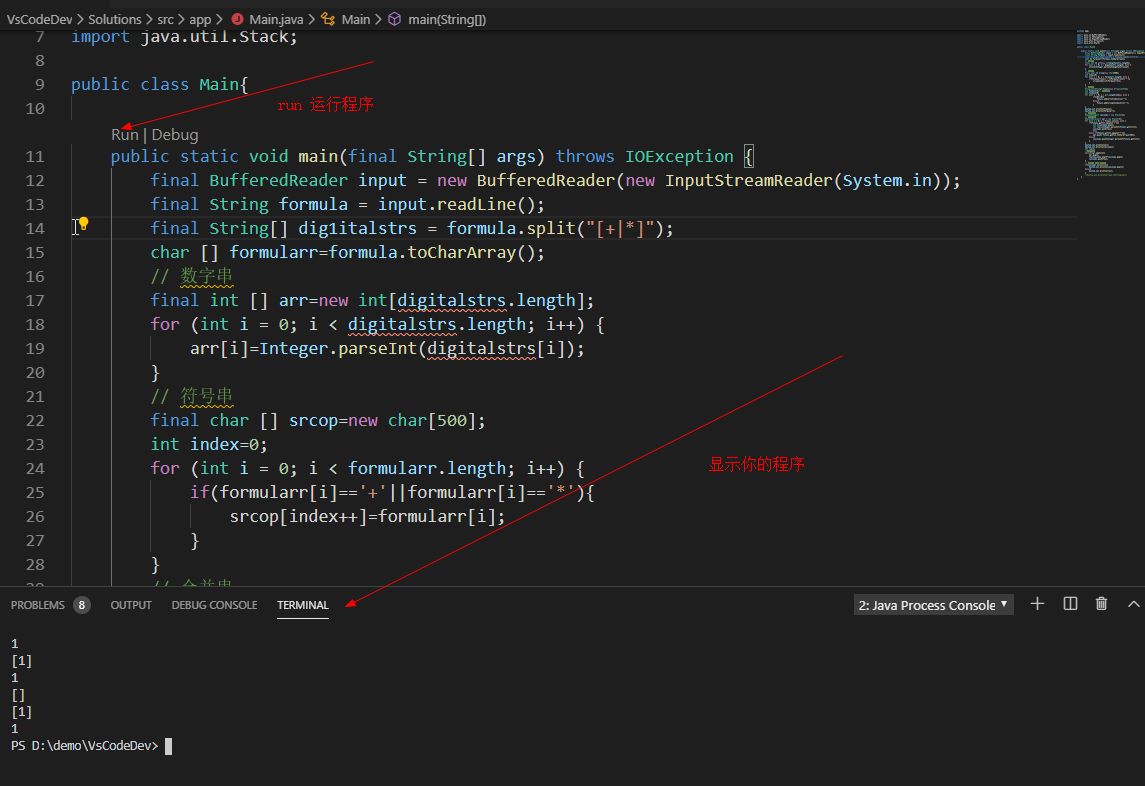
Task: Click the Java file icon in breadcrumb
Action: point(239,18)
